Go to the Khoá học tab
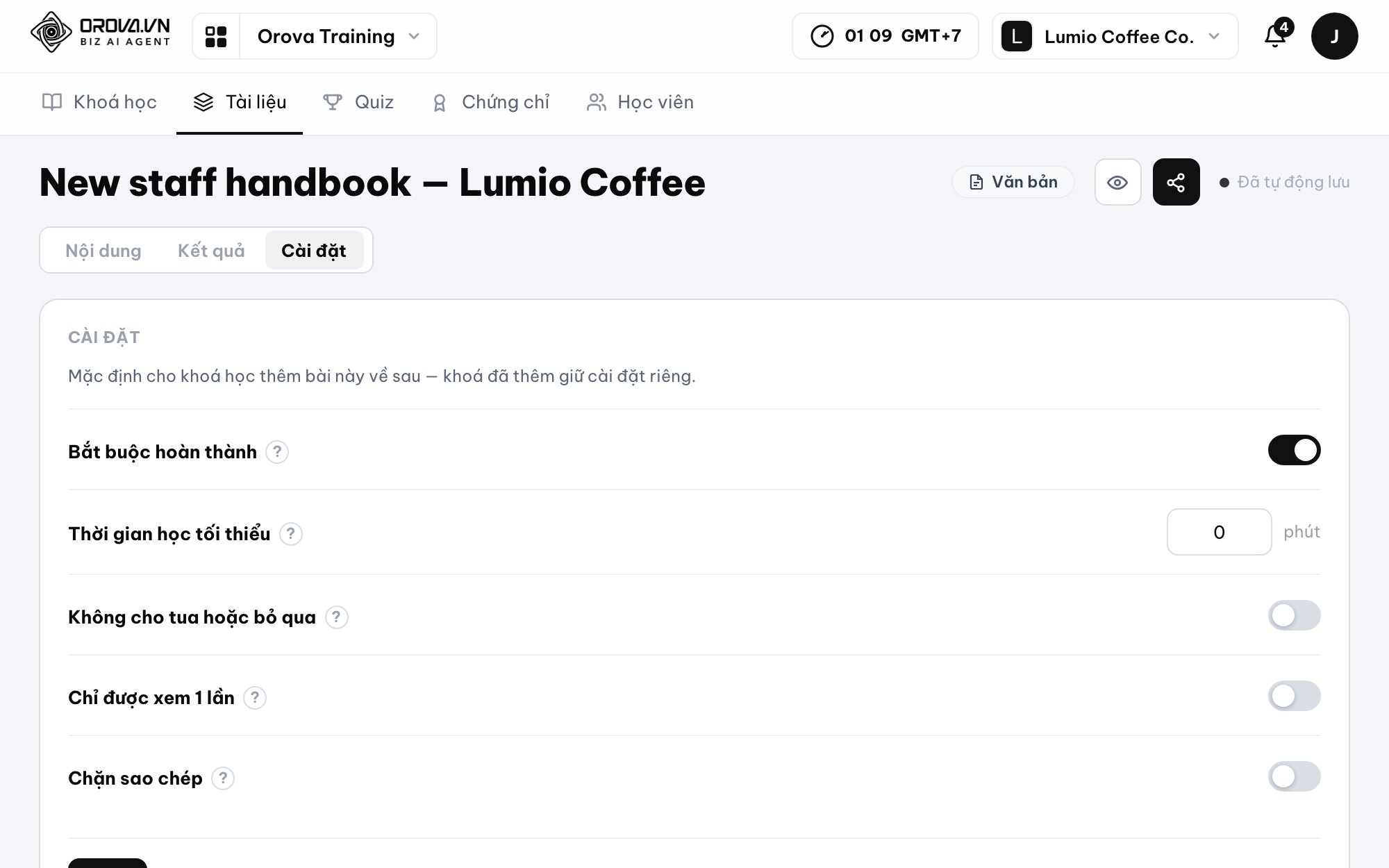The image size is (1389, 868). (x=99, y=103)
